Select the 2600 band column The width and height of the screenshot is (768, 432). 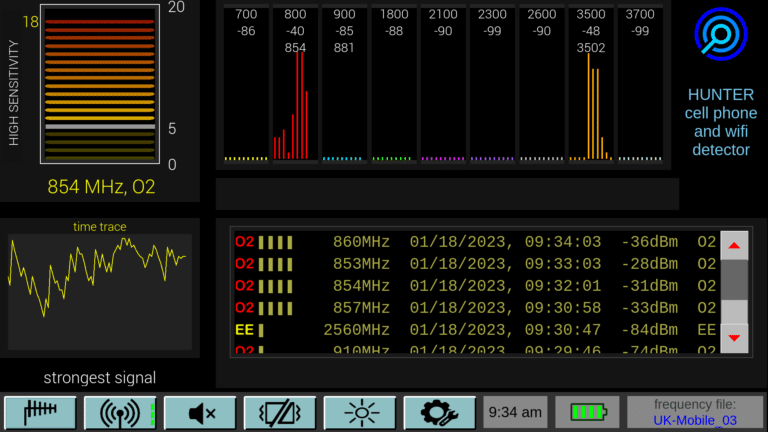541,83
